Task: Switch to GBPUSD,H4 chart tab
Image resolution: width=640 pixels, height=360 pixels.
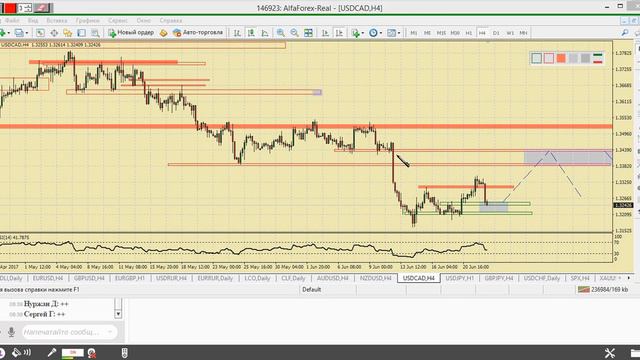Action: tap(89, 278)
